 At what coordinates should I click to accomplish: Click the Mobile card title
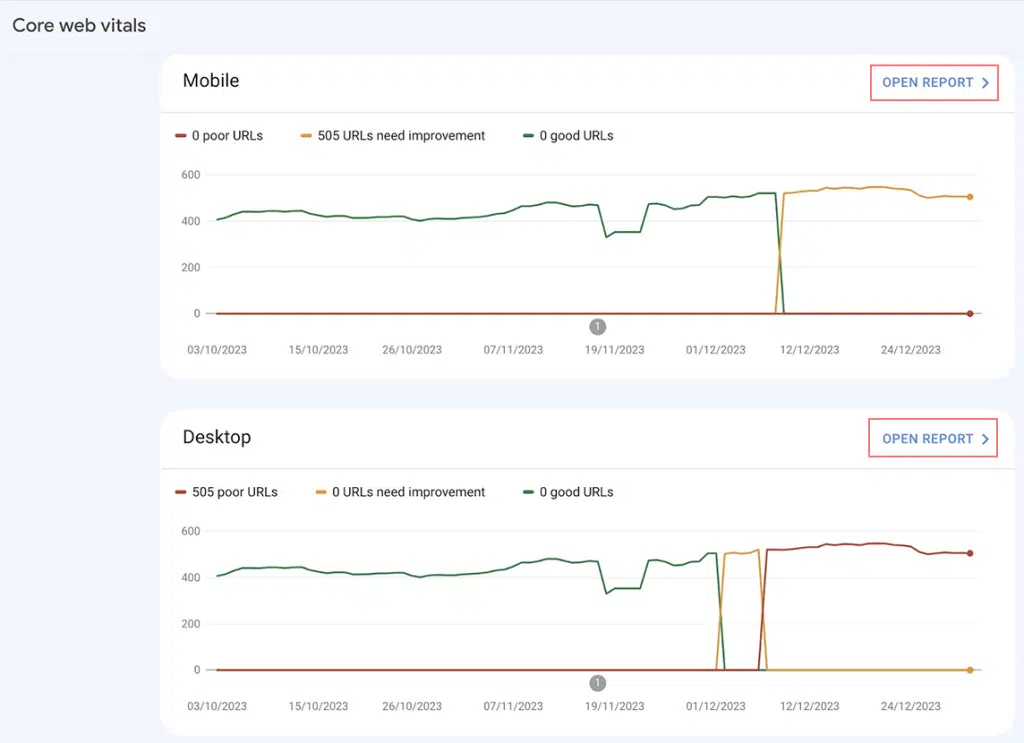tap(211, 80)
